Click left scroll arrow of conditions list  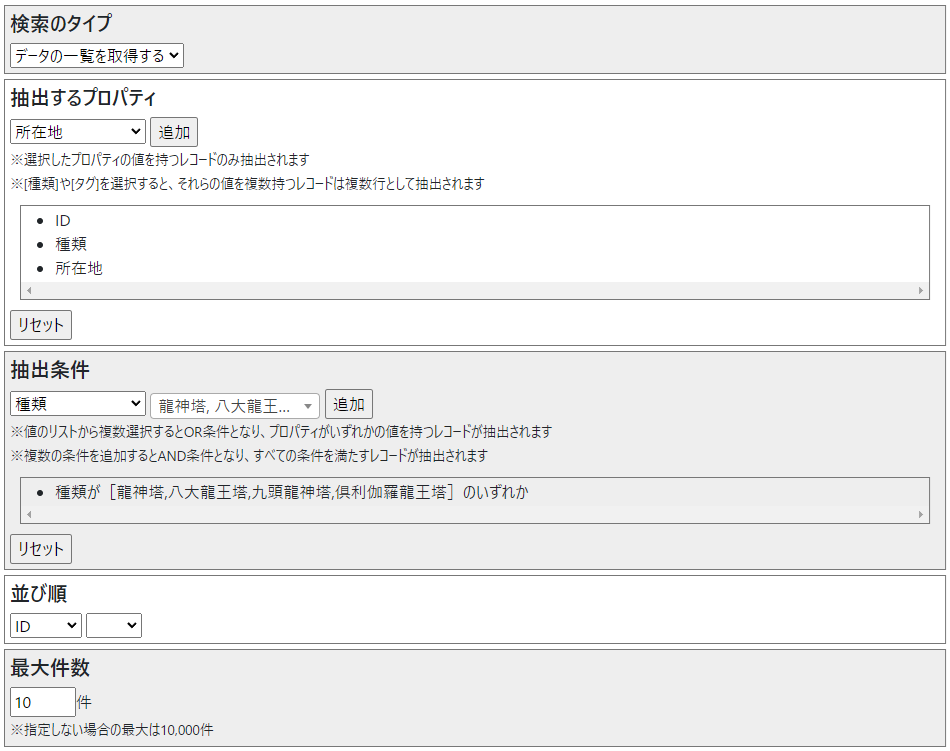coord(29,515)
